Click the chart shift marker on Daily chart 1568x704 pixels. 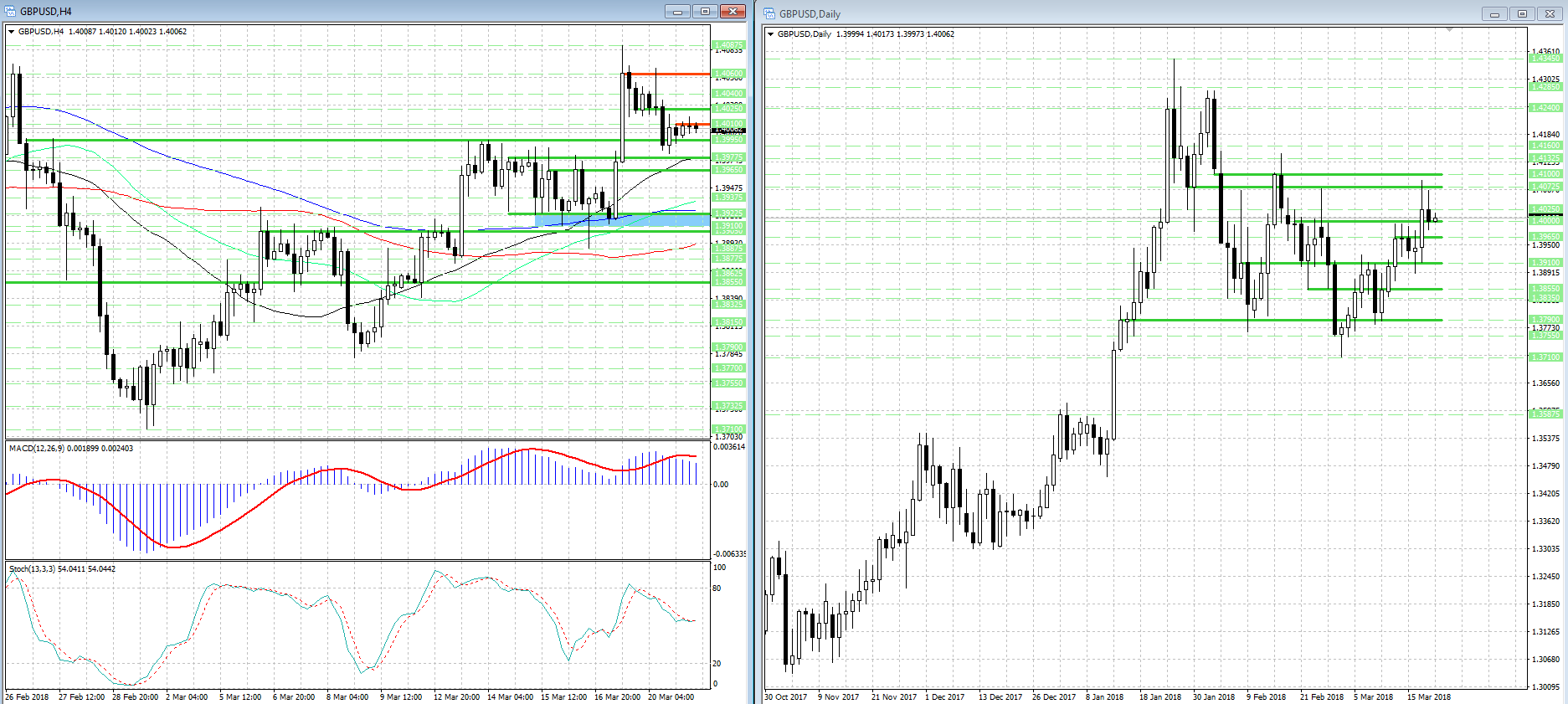(1449, 29)
